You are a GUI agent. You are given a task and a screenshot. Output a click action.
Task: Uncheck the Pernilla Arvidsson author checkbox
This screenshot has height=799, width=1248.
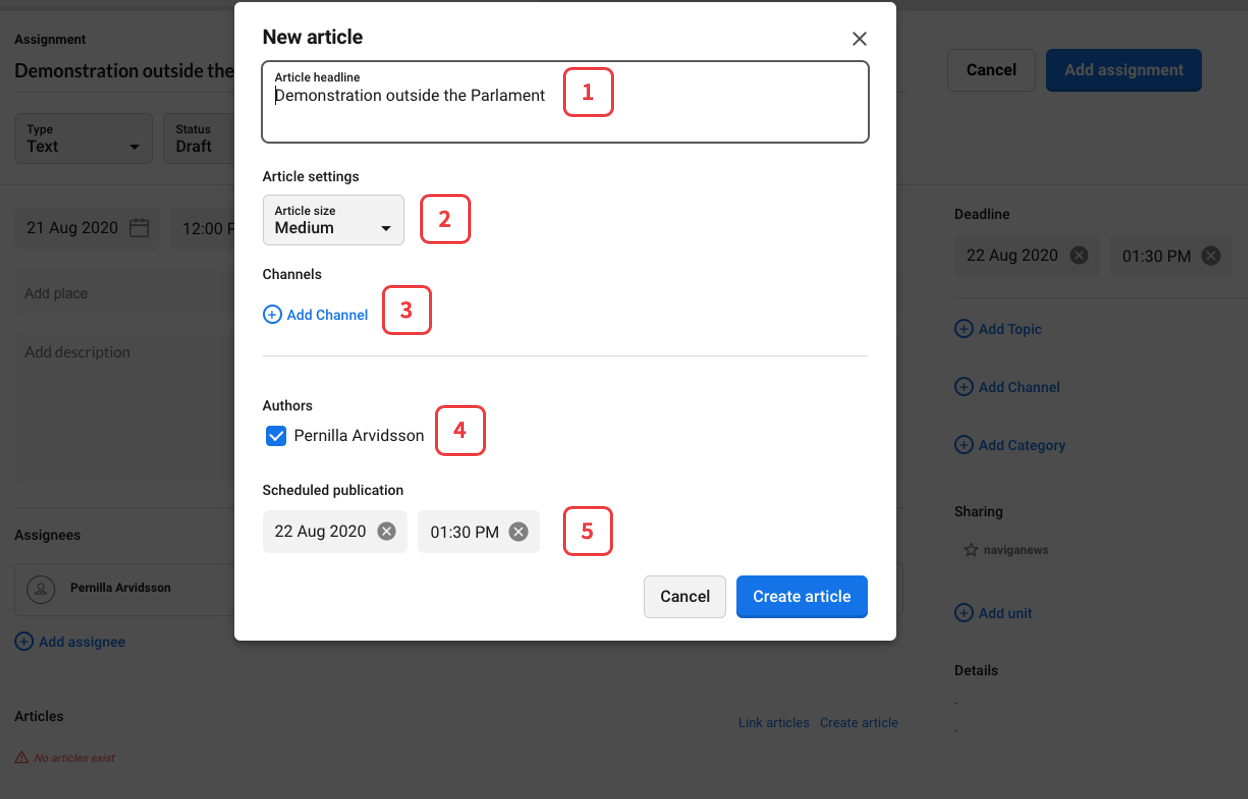click(276, 436)
